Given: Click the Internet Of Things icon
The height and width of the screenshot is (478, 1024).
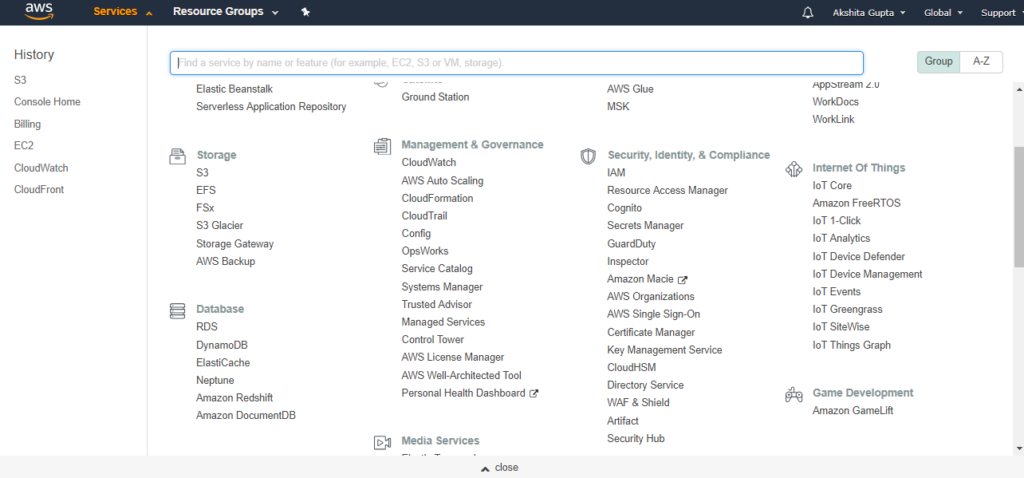Looking at the screenshot, I should pos(793,169).
